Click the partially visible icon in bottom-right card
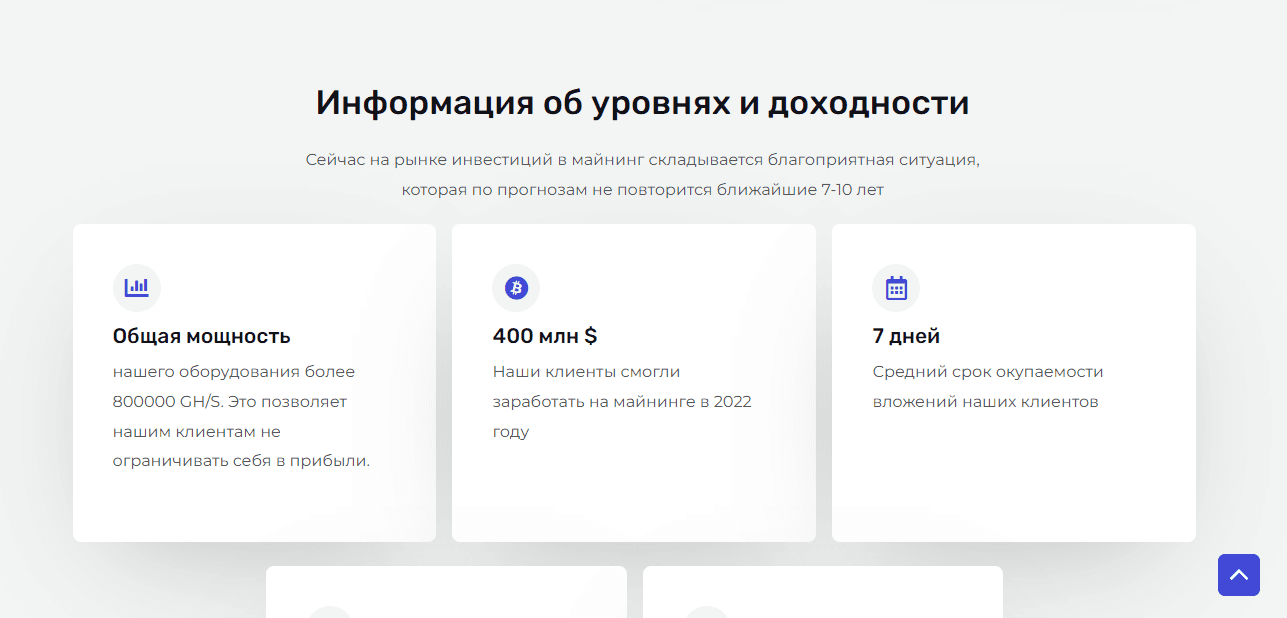The height and width of the screenshot is (618, 1287). coord(707,612)
